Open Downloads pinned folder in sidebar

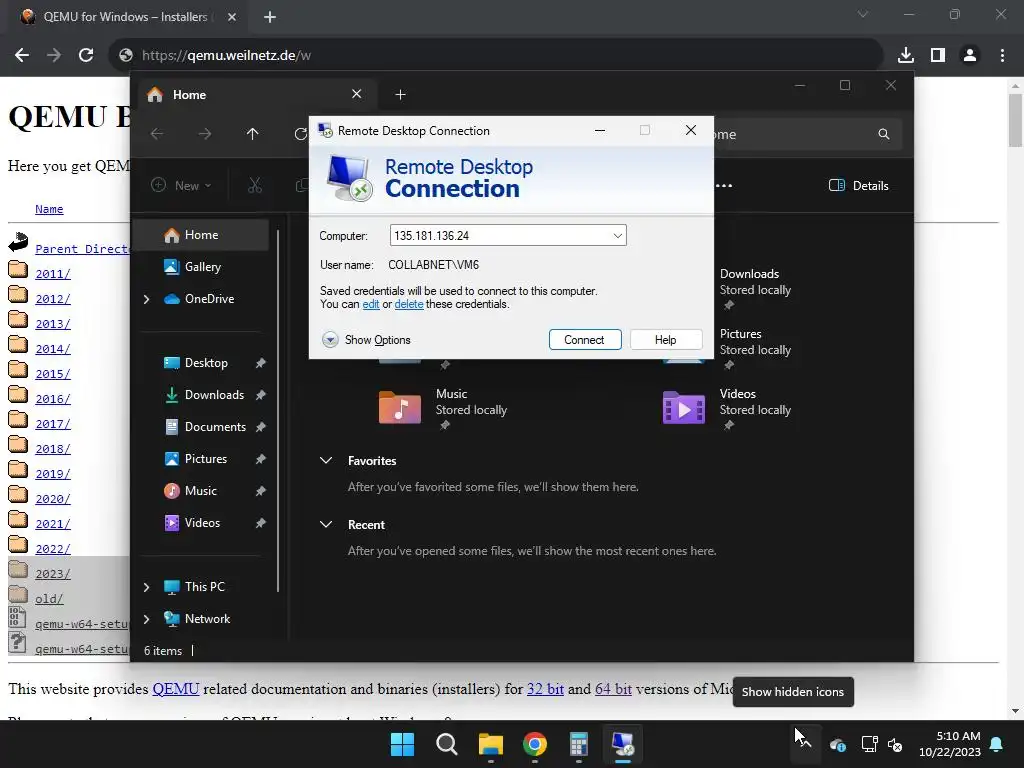point(214,395)
